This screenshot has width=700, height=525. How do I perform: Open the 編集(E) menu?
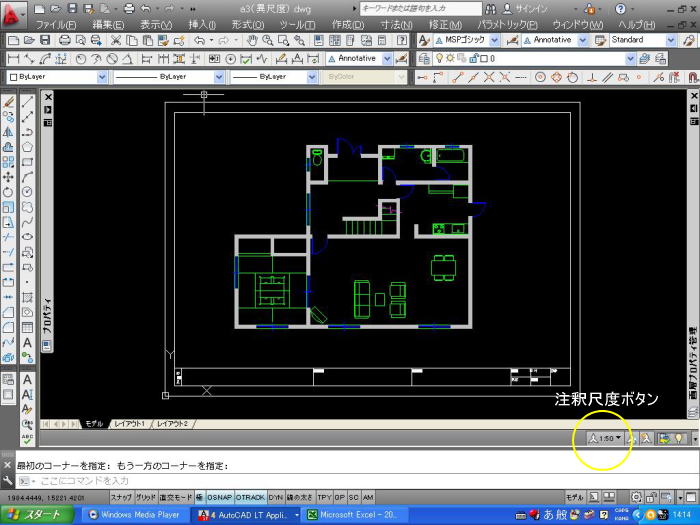tap(108, 25)
